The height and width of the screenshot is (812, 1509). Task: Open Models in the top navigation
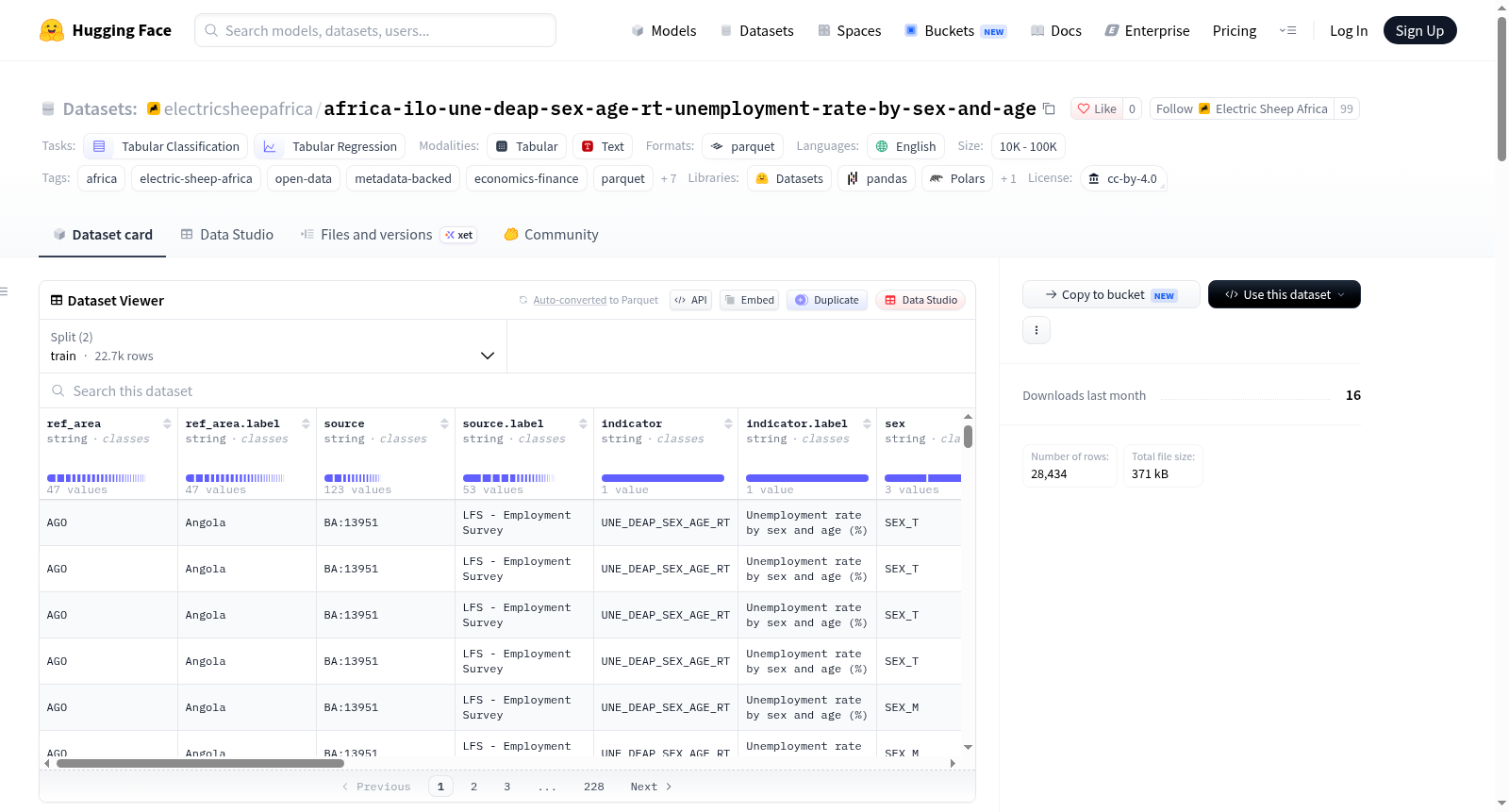663,30
